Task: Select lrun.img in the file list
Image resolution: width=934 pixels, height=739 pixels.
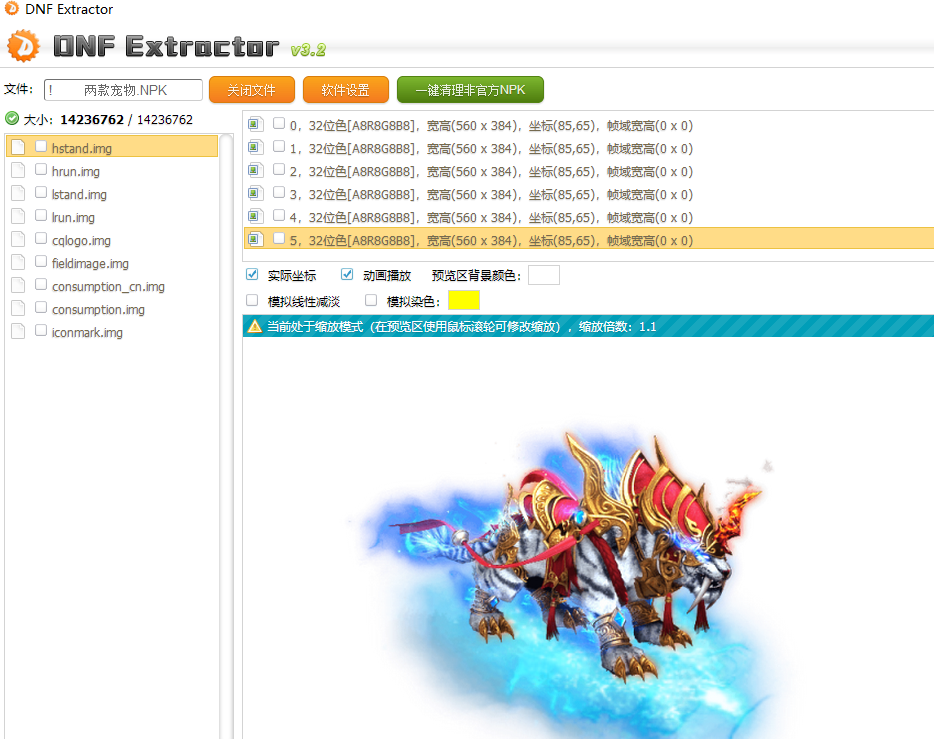Action: click(73, 217)
